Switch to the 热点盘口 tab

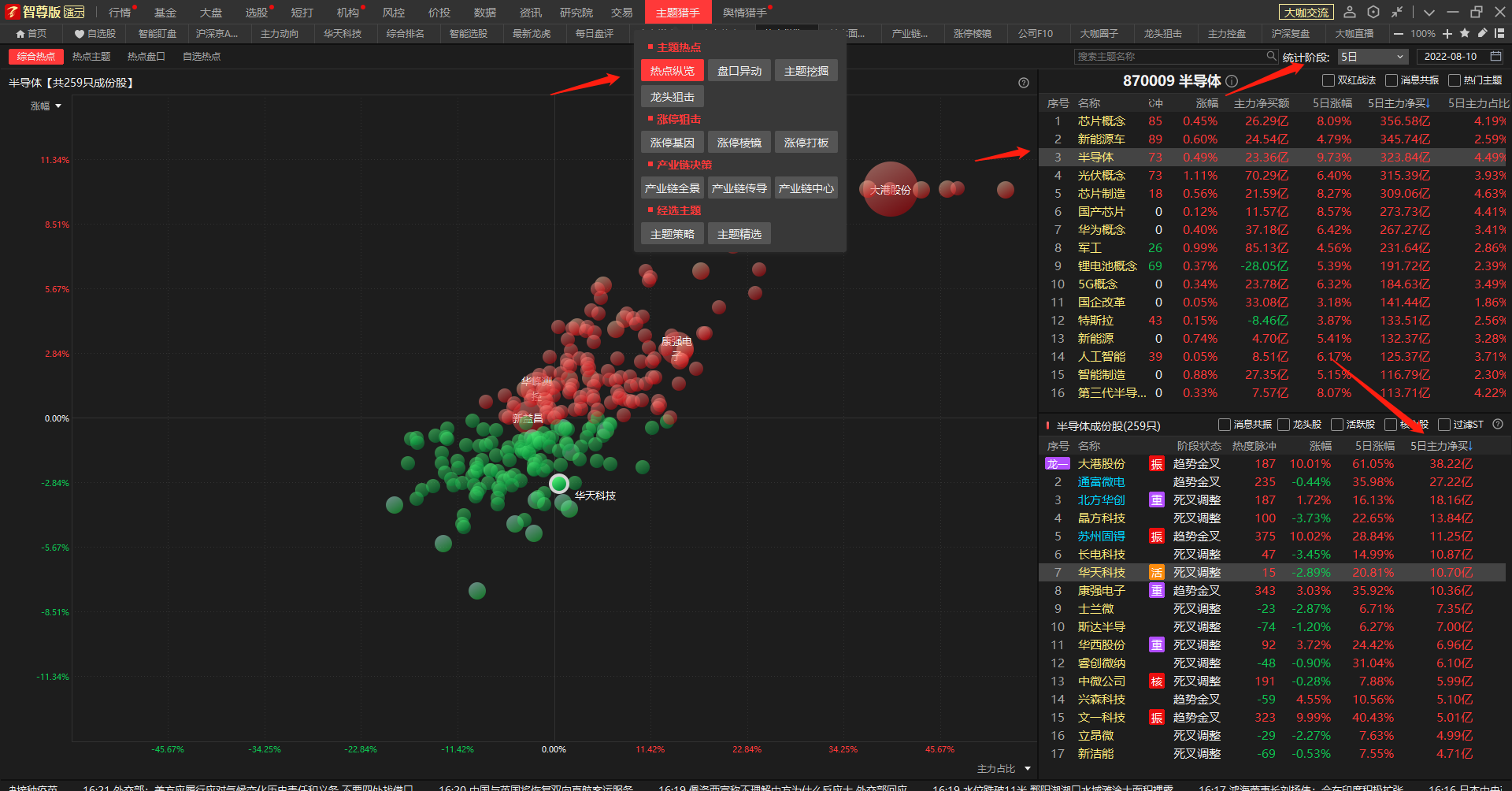(146, 56)
